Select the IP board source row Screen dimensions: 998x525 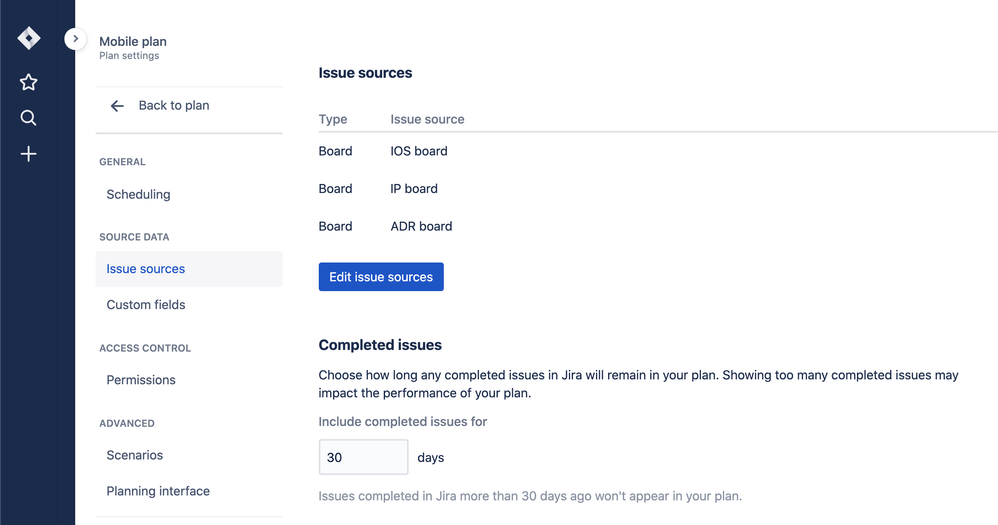414,189
